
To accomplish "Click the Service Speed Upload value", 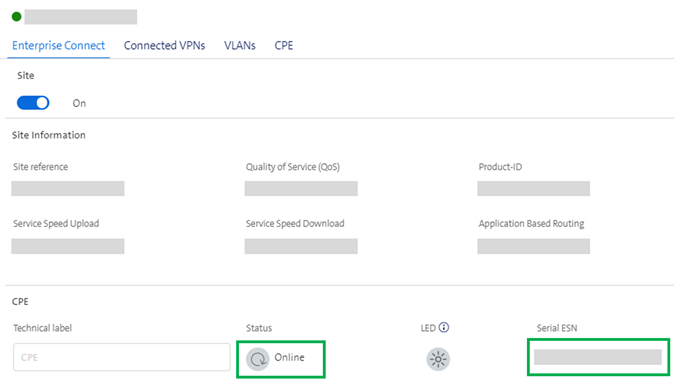I will point(68,246).
